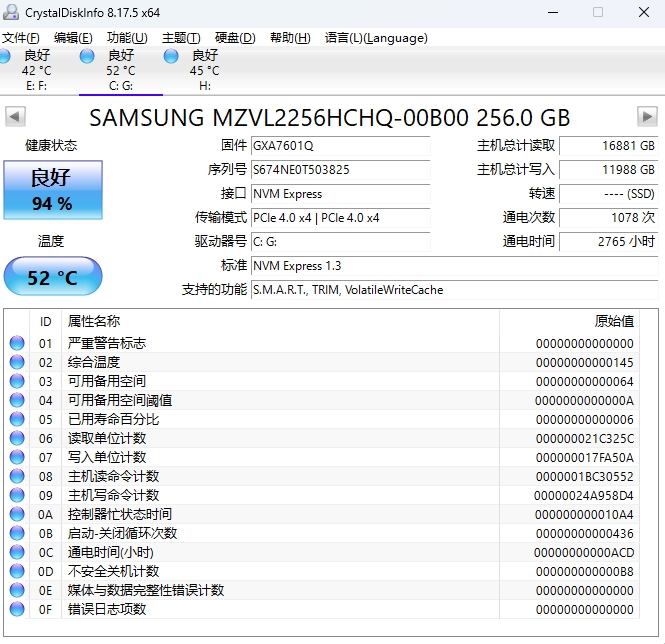The width and height of the screenshot is (665, 644).
Task: Click the status orb for attribute 05
Action: click(x=17, y=419)
